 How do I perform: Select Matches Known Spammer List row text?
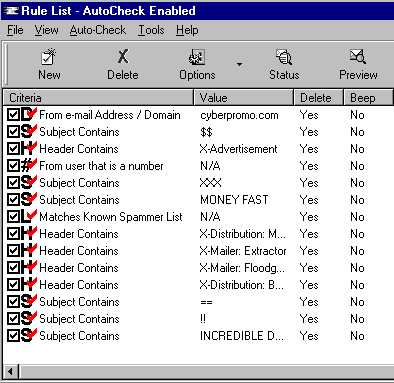[111, 217]
